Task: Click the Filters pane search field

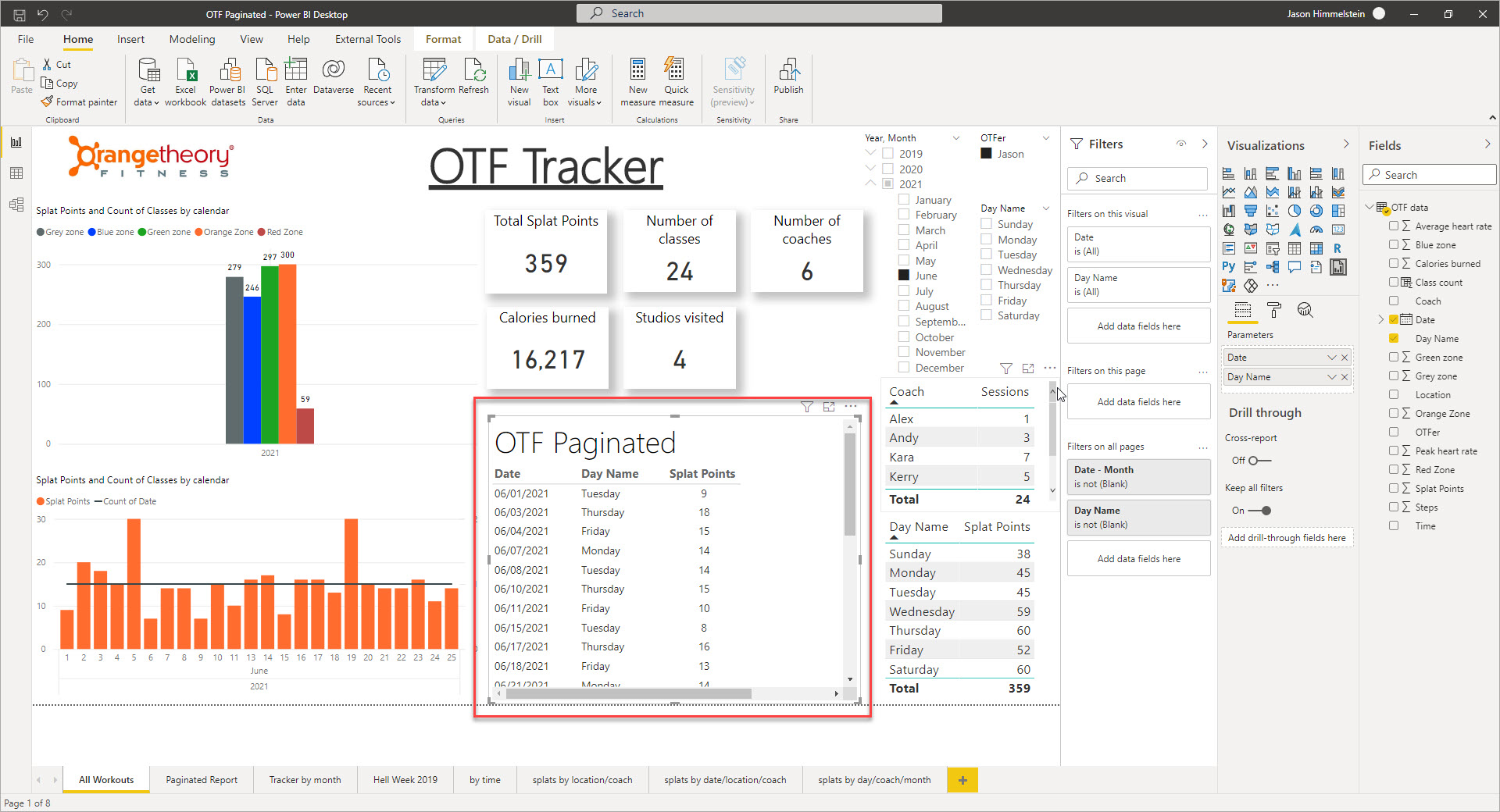Action: tap(1137, 178)
